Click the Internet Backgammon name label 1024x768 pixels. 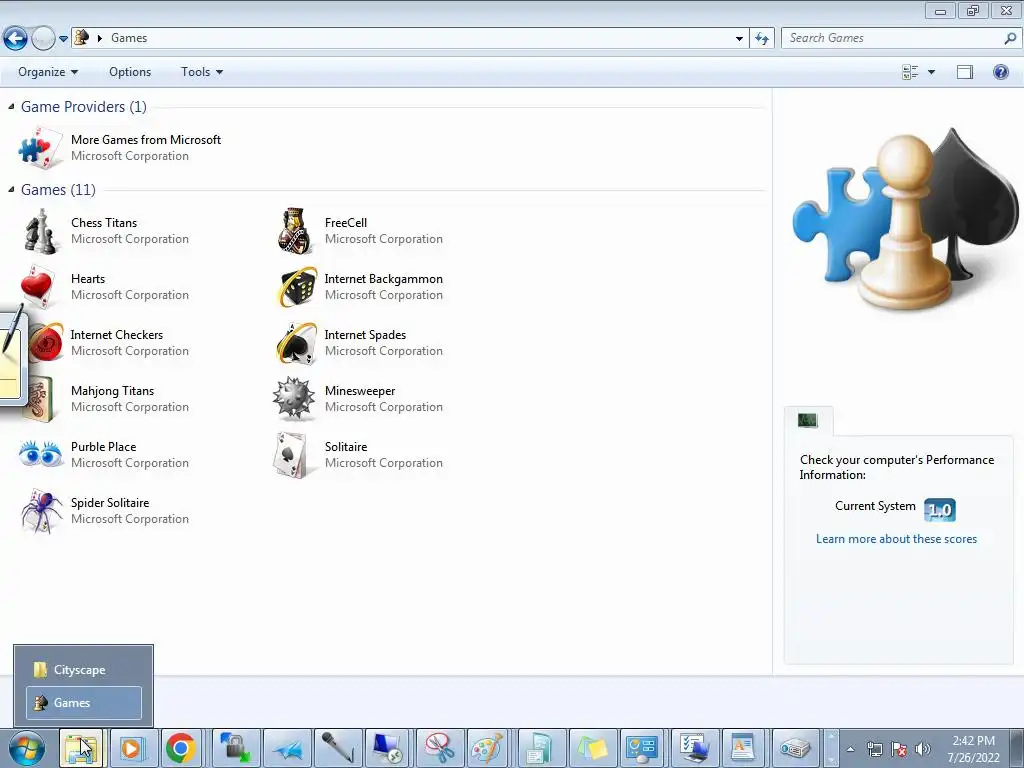[x=383, y=279]
